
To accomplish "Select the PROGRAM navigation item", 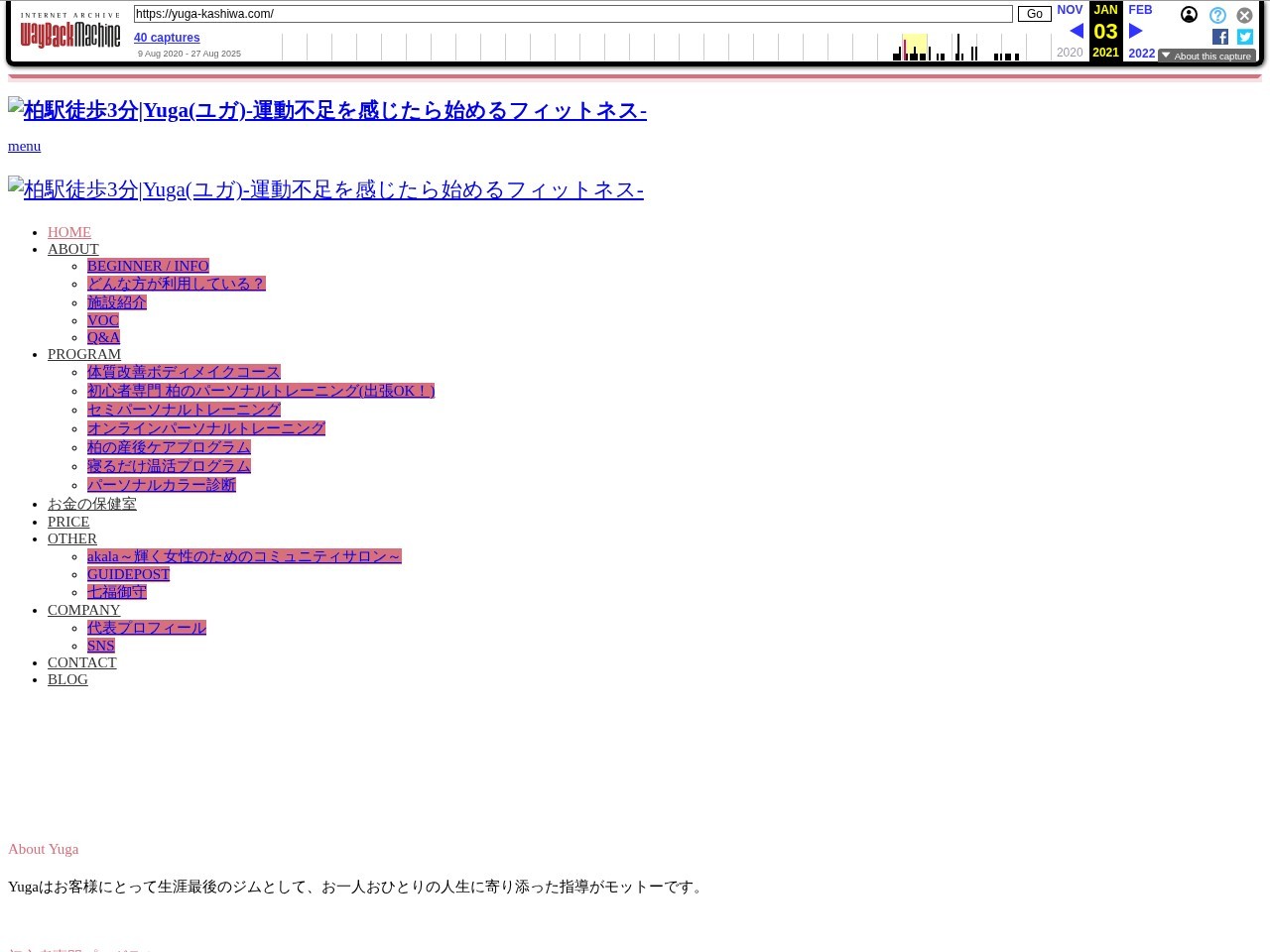I will pyautogui.click(x=84, y=354).
